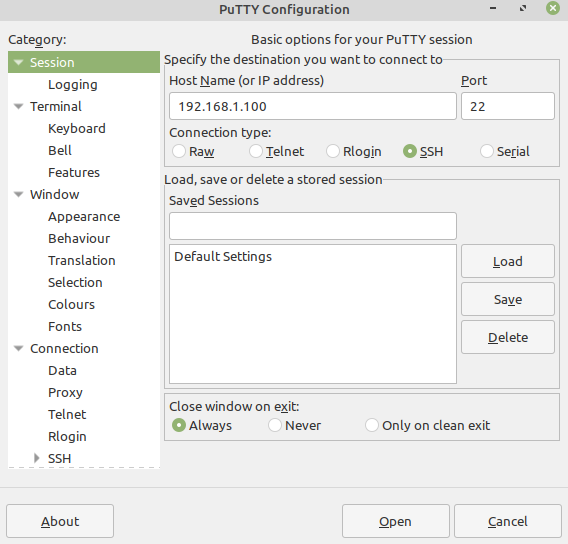Load the selected saved session
The image size is (568, 544).
tap(508, 261)
